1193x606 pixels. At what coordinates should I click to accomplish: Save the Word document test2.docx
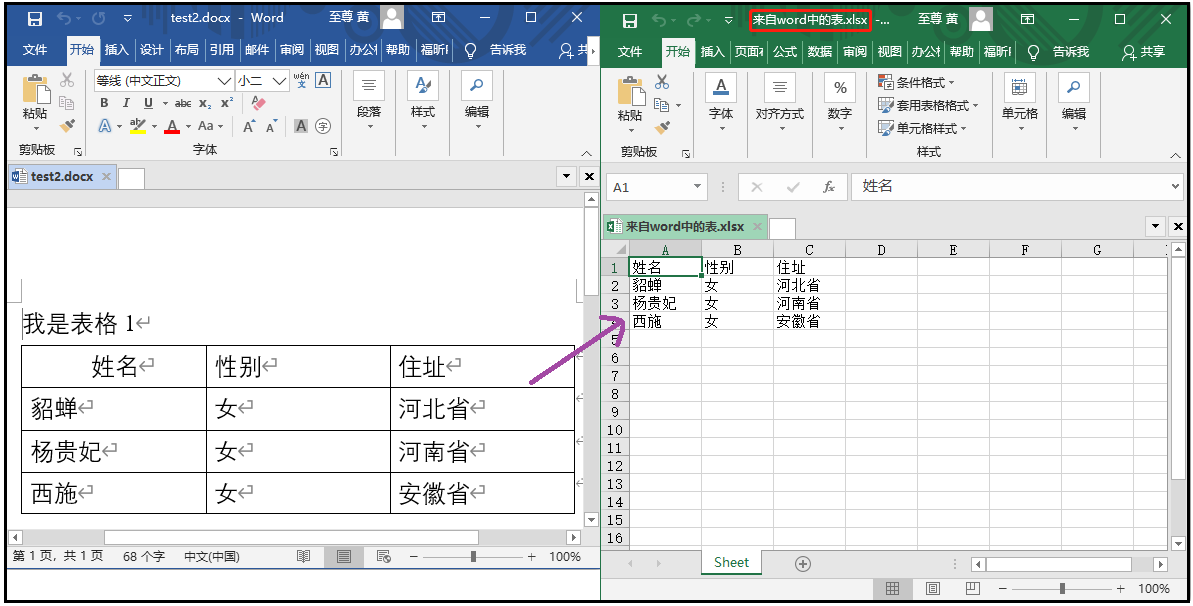point(35,18)
